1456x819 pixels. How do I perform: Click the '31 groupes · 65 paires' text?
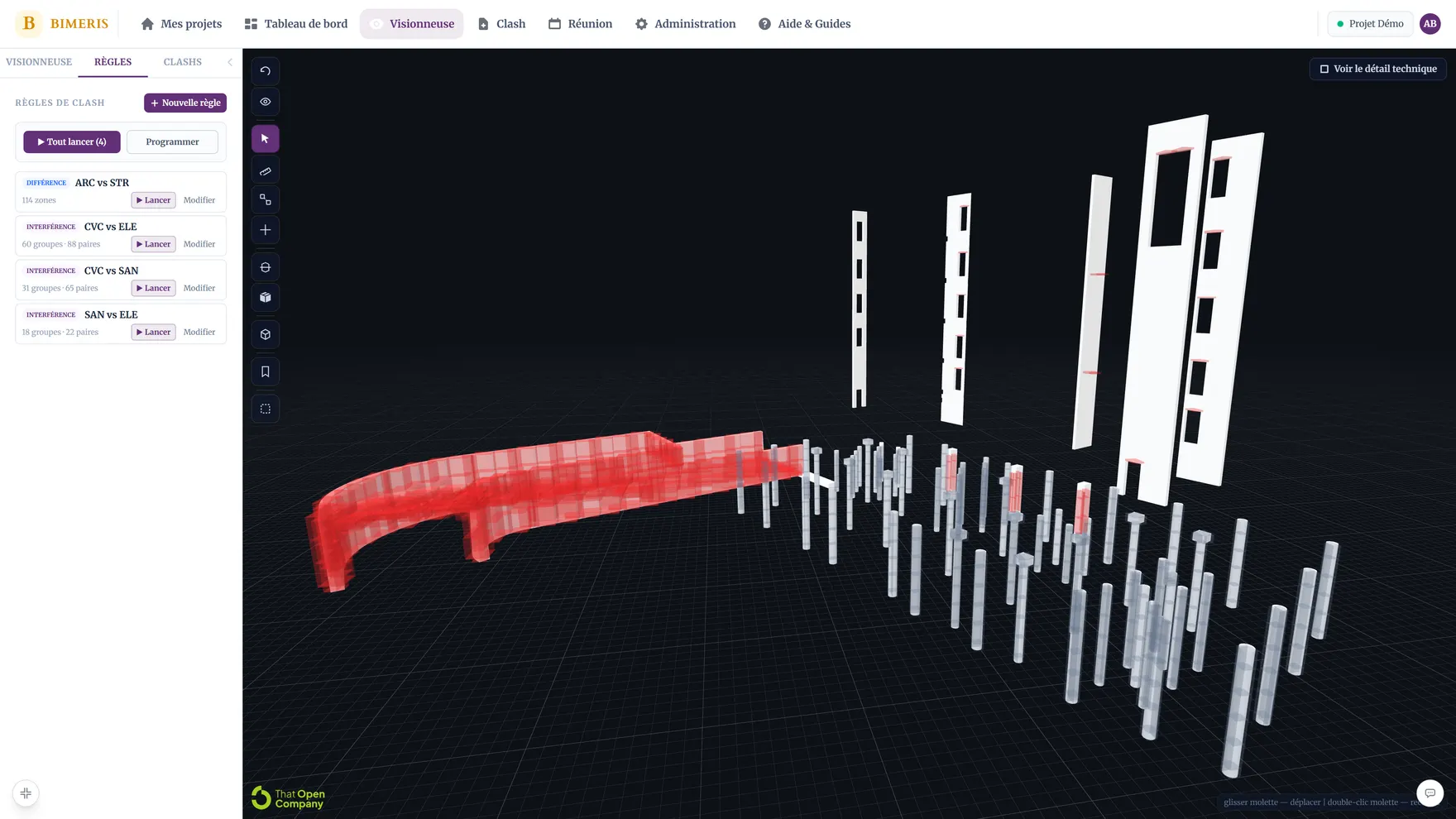pyautogui.click(x=60, y=288)
